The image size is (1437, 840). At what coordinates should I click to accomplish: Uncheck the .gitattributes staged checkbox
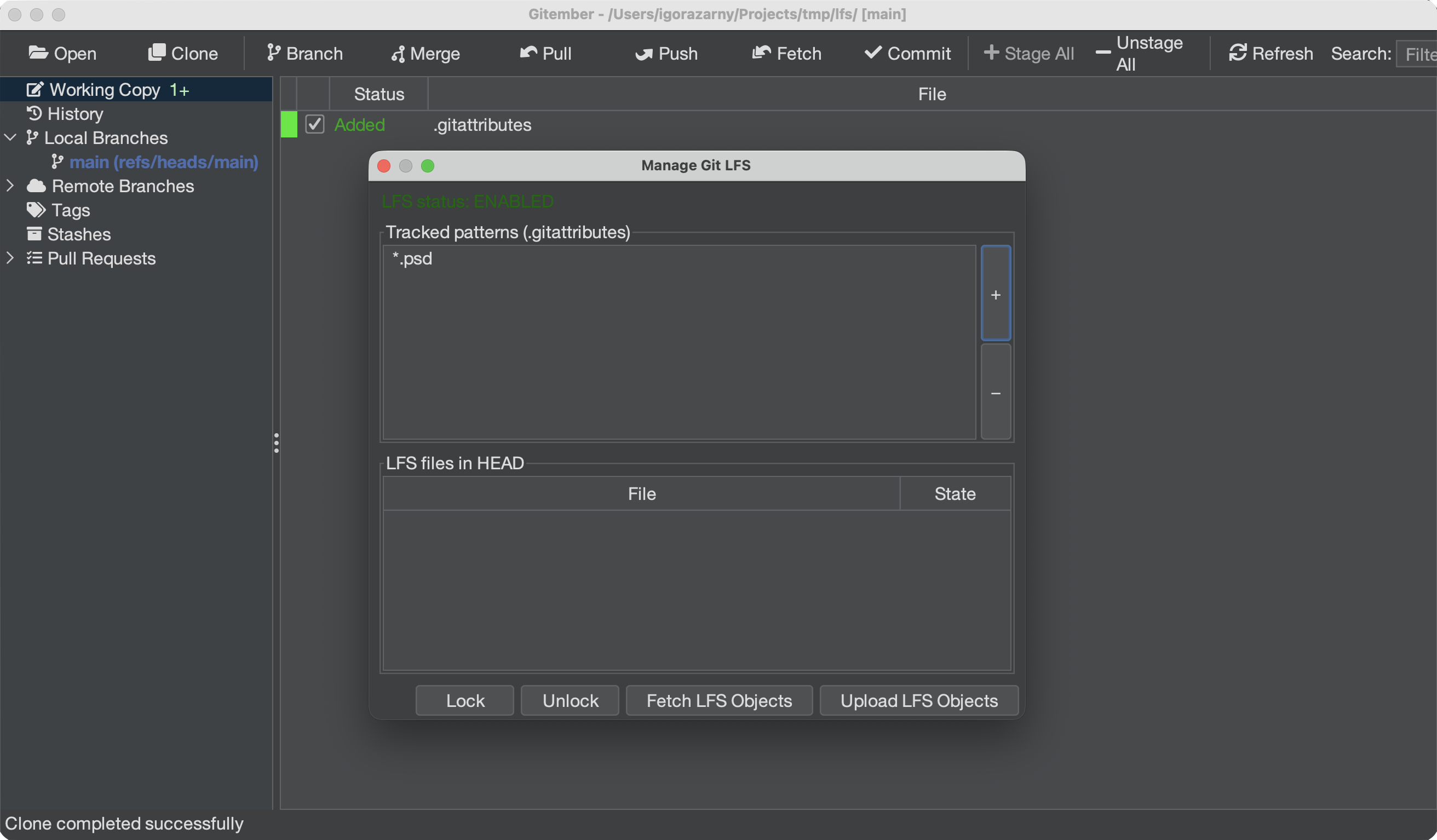point(315,124)
